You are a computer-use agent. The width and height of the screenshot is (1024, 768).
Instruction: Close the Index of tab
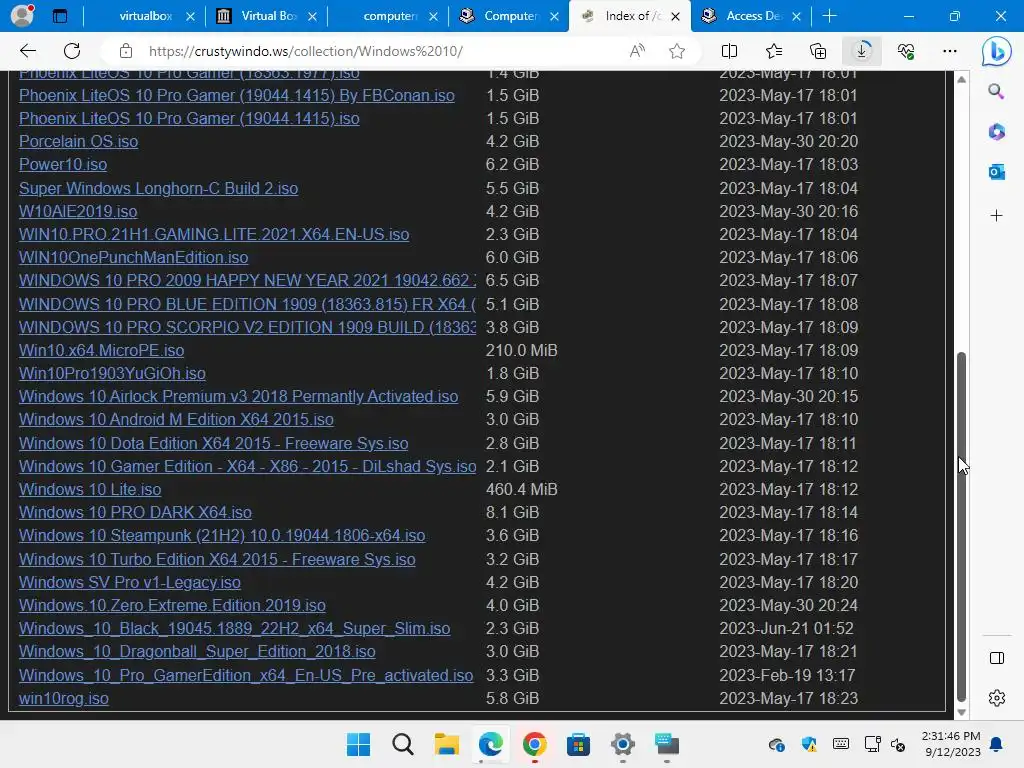coord(676,17)
